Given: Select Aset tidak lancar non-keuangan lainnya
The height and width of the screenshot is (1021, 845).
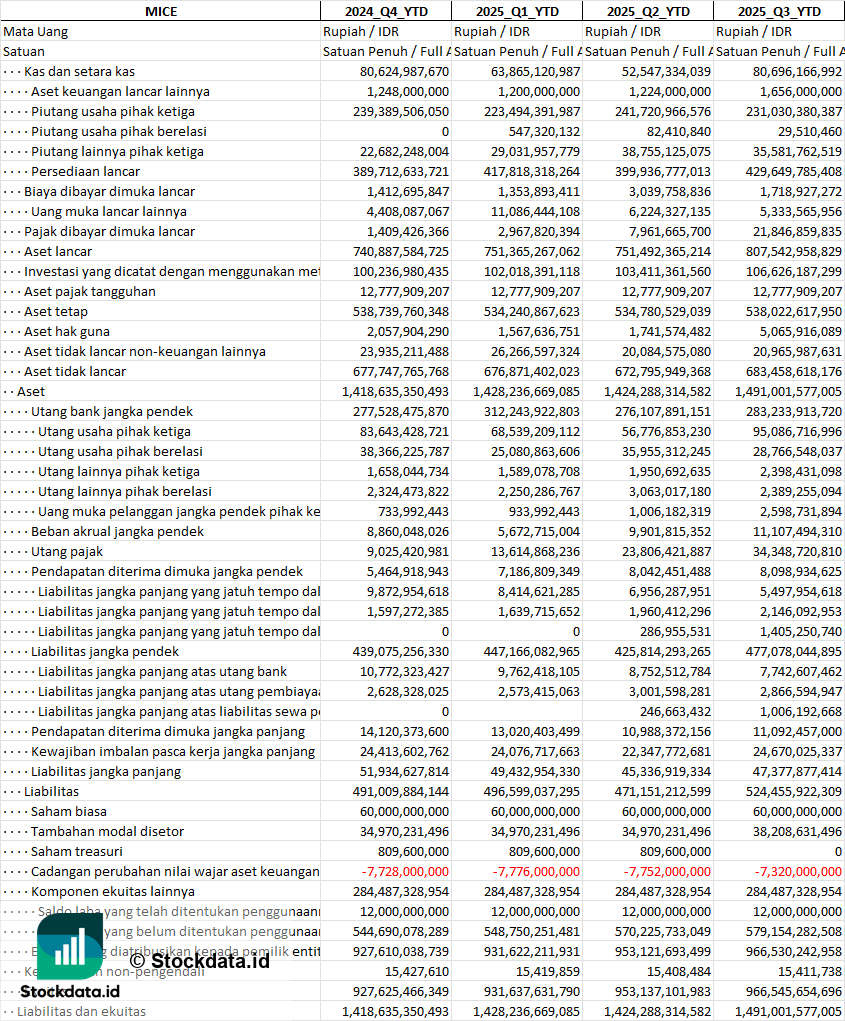Looking at the screenshot, I should pos(145,352).
